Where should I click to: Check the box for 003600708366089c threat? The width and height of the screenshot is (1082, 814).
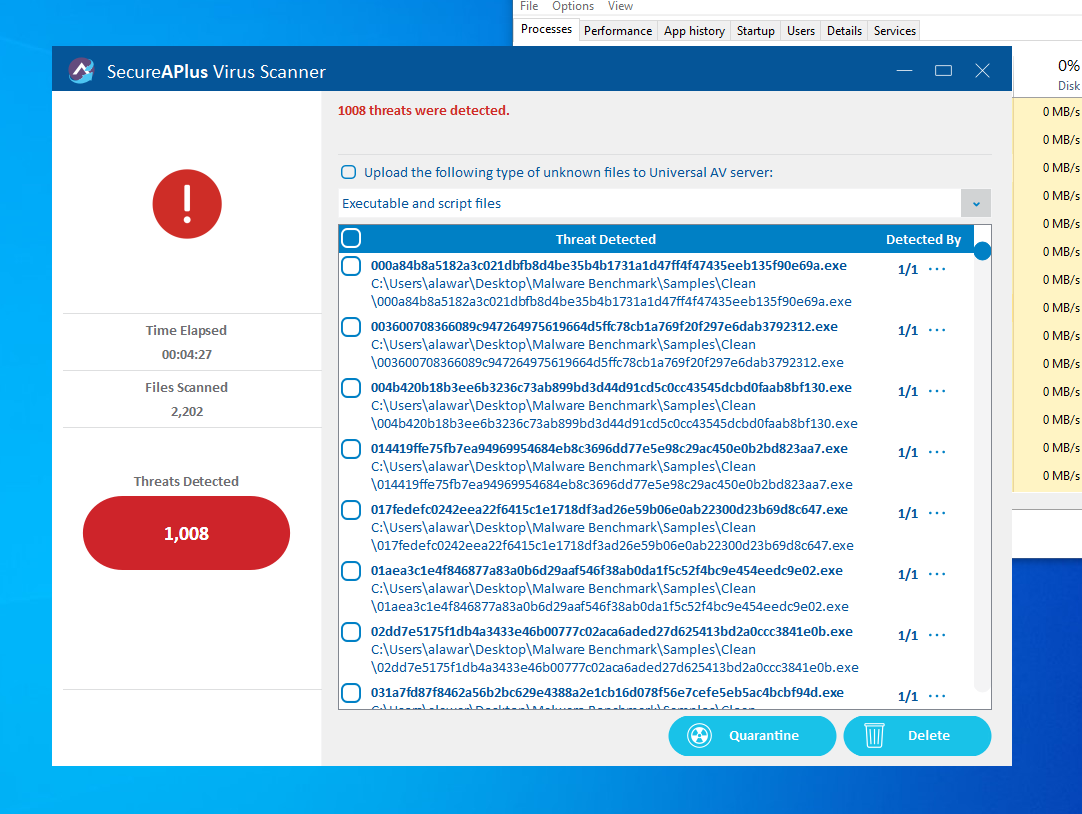click(351, 327)
